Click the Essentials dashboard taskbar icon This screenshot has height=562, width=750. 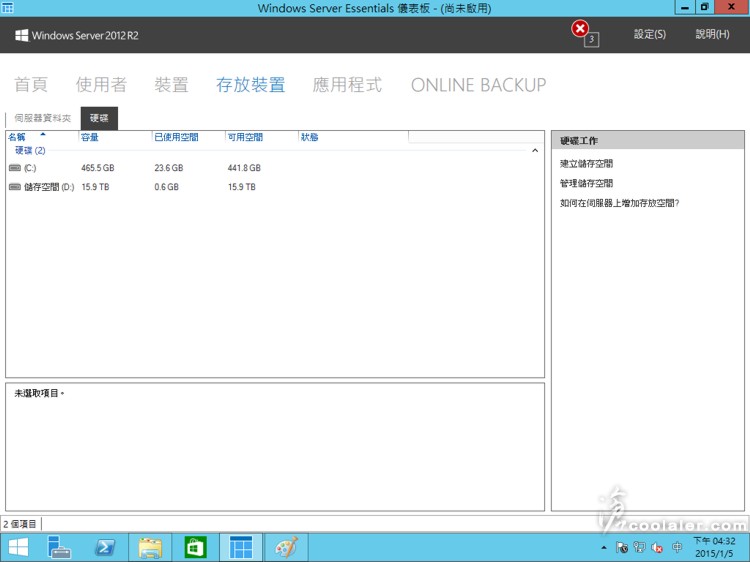(241, 548)
